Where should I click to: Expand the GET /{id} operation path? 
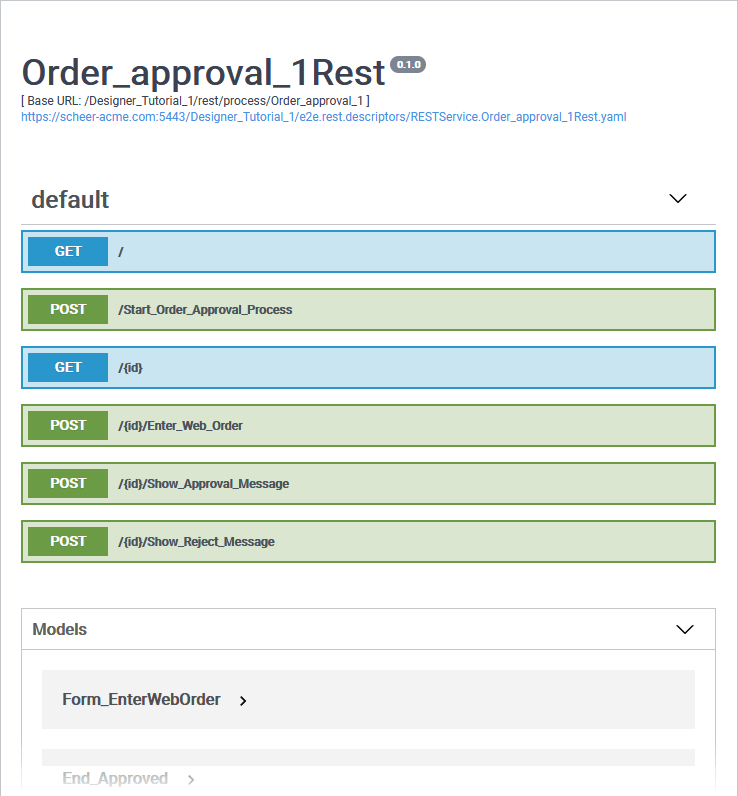131,368
